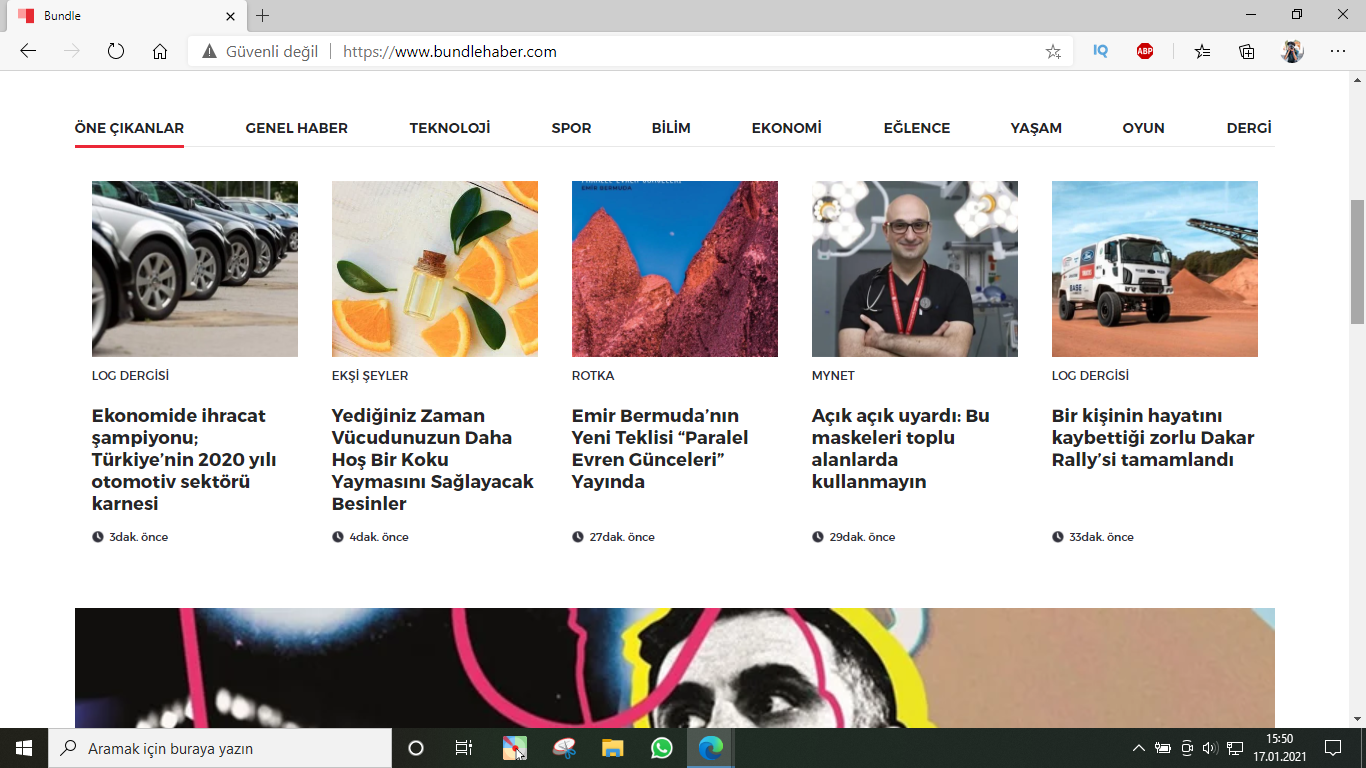This screenshot has height=768, width=1366.
Task: Open File Explorer from the taskbar
Action: coord(613,748)
